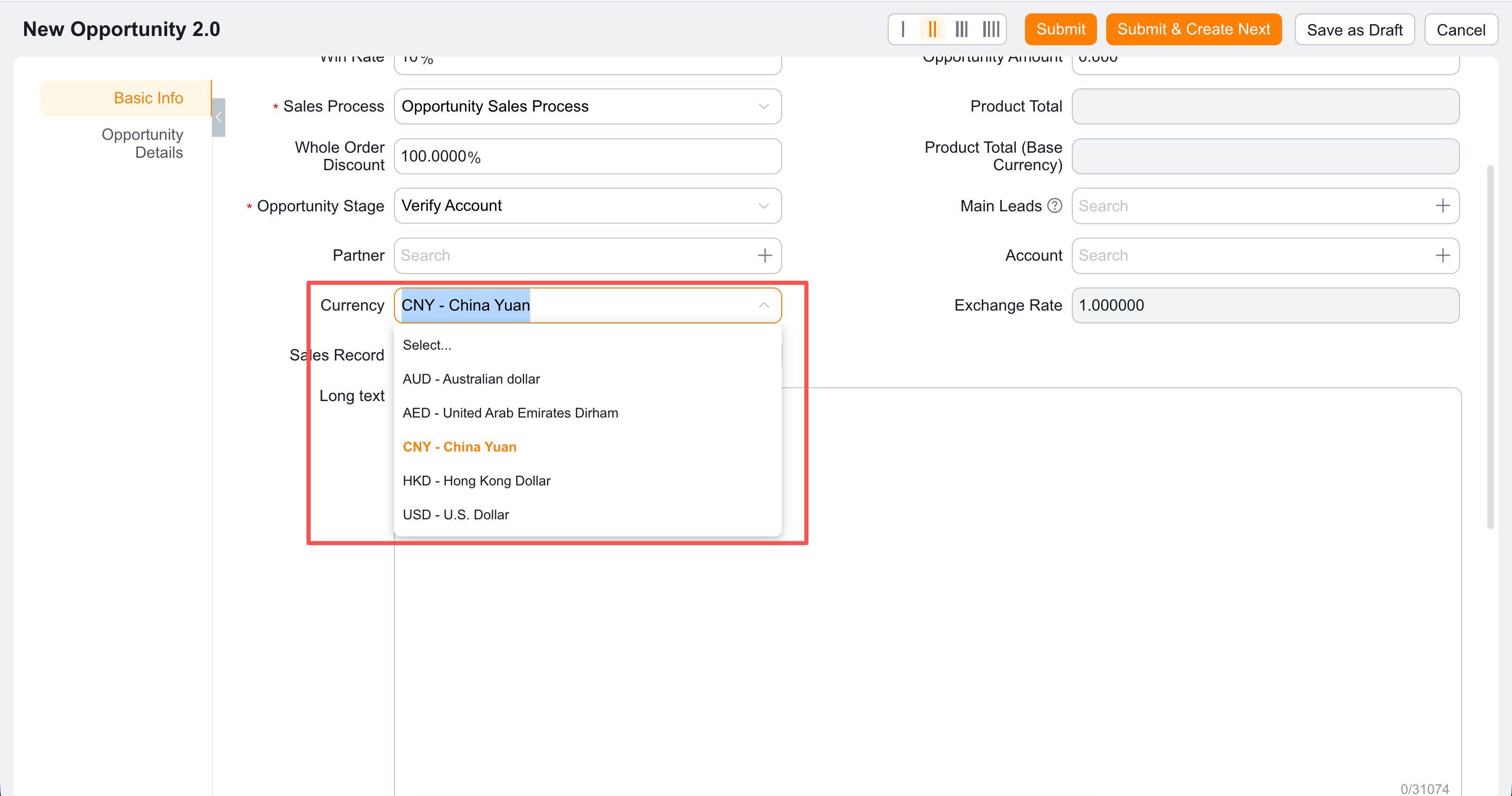Open the Opportunity Stage dropdown
Image resolution: width=1512 pixels, height=796 pixels.
tap(587, 206)
